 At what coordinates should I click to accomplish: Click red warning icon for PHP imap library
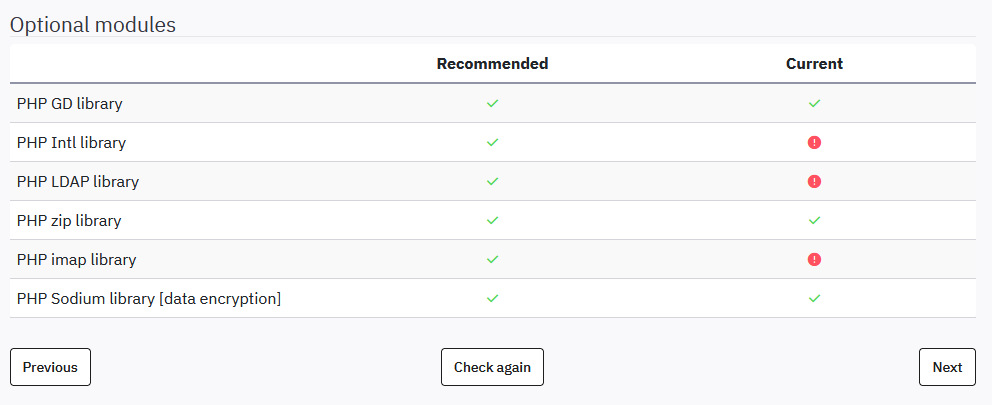pyautogui.click(x=814, y=259)
